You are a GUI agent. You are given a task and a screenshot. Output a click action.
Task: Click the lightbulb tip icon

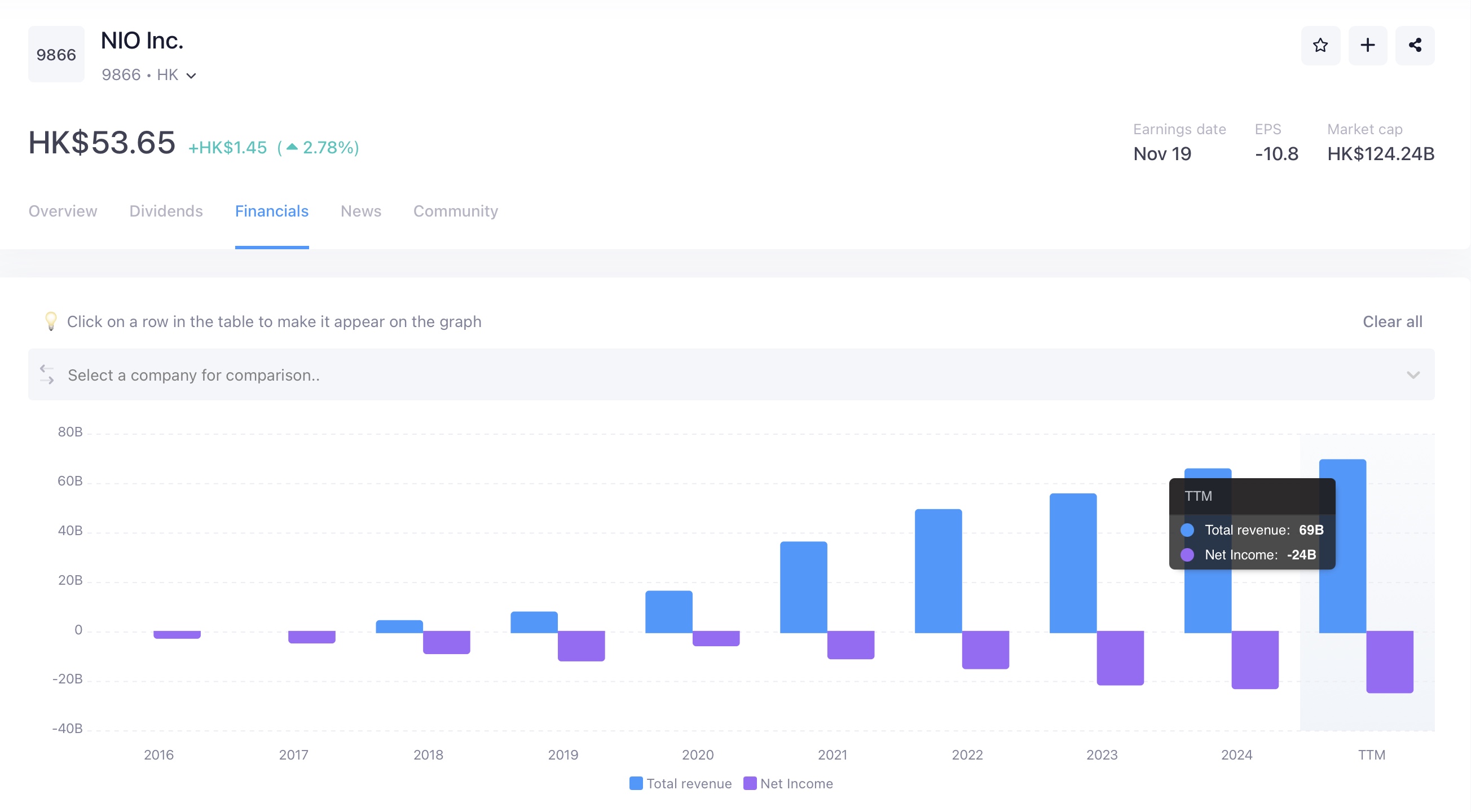pyautogui.click(x=51, y=321)
